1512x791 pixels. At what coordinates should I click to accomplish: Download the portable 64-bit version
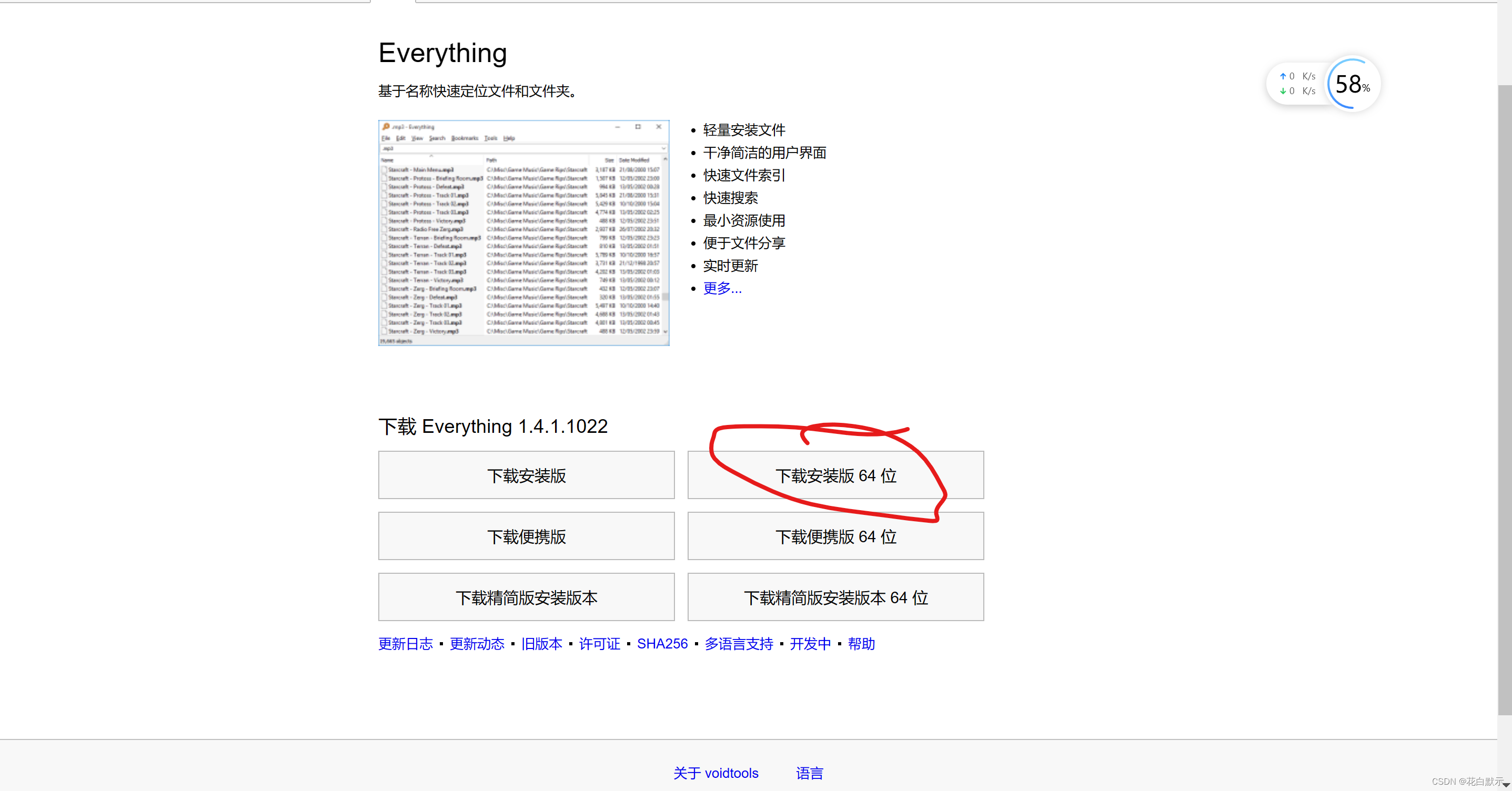pyautogui.click(x=835, y=536)
